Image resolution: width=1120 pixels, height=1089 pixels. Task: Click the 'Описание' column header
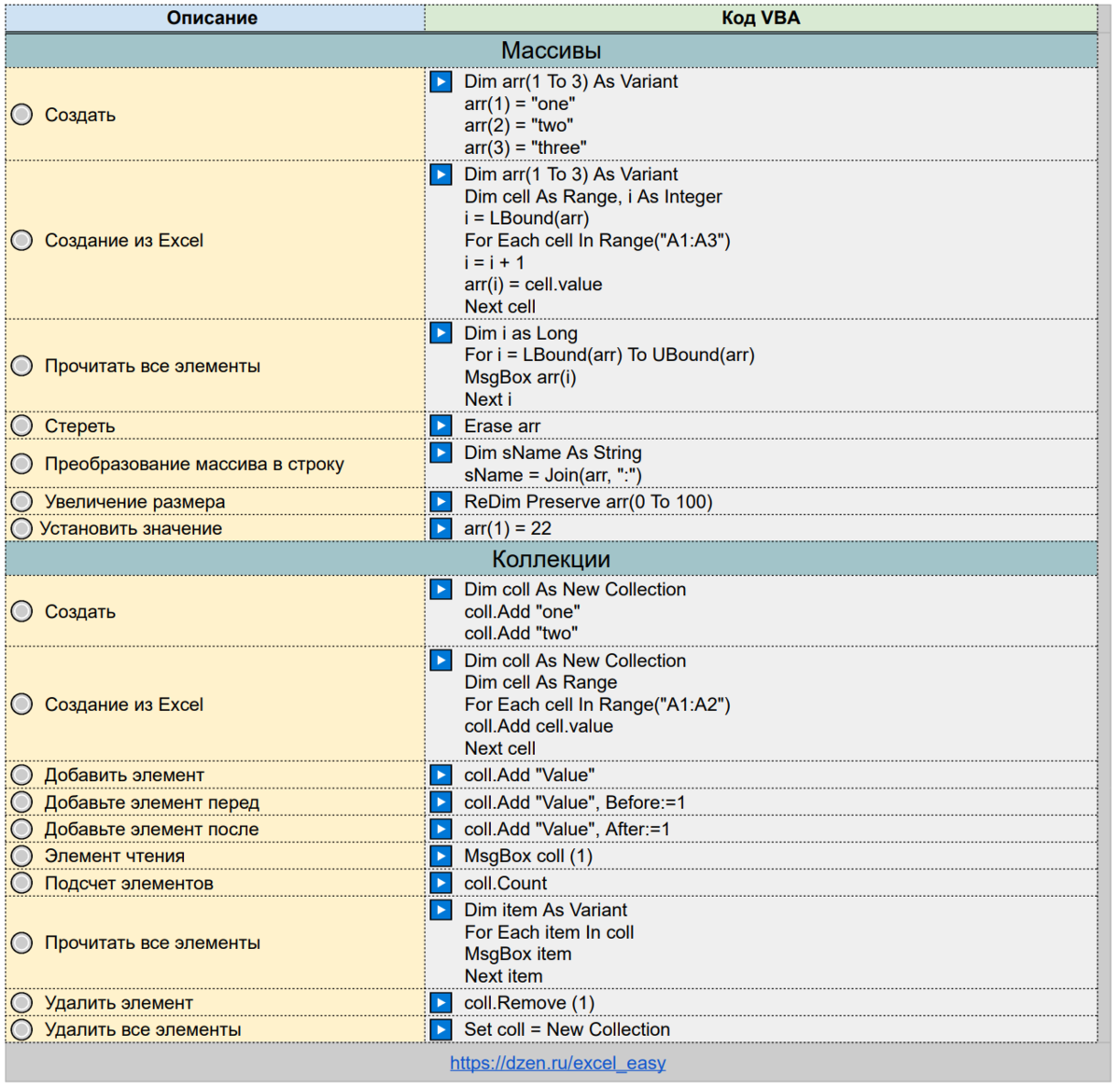pos(213,18)
